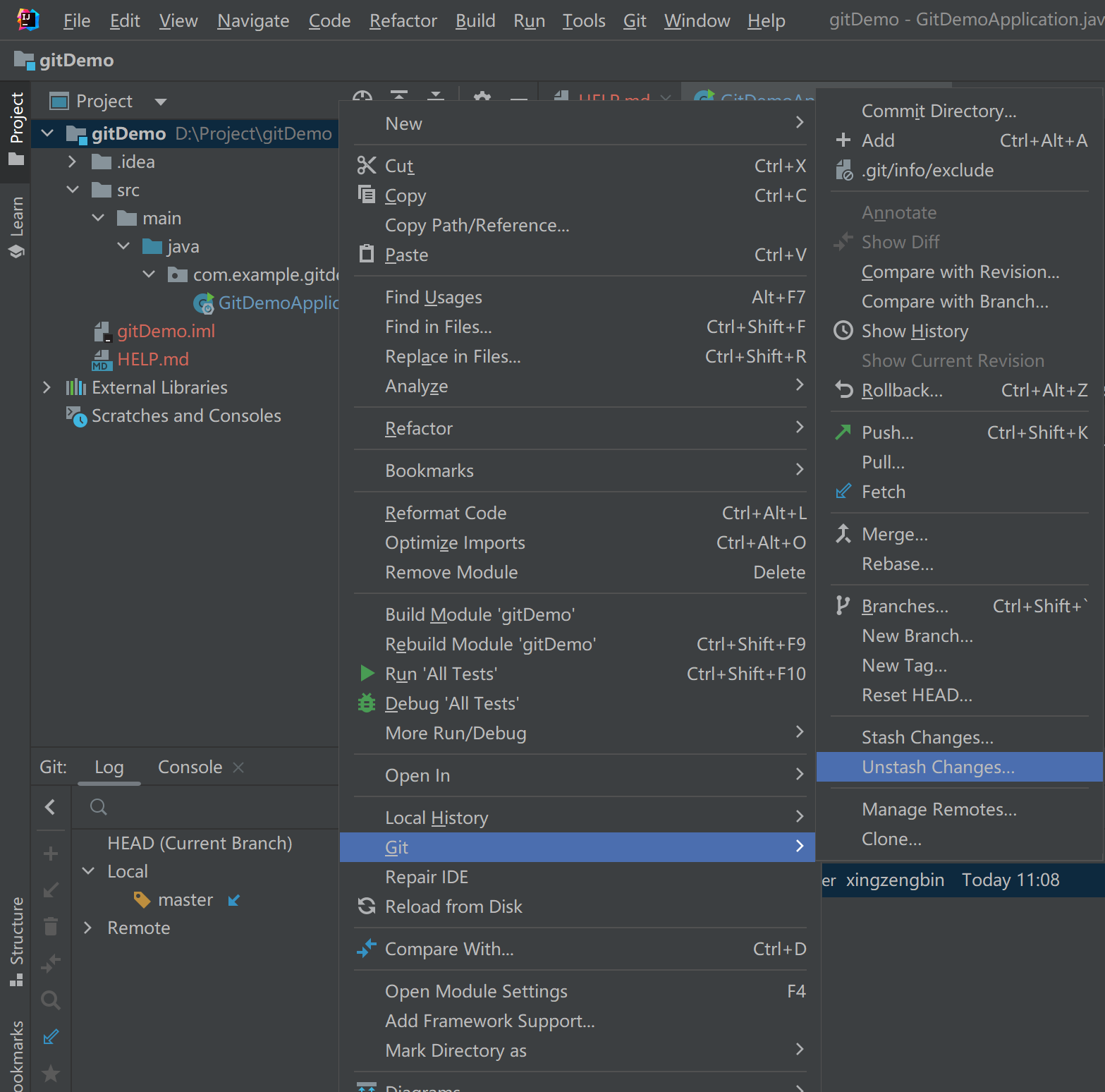Open the Refactor submenu in context menu

(x=577, y=428)
